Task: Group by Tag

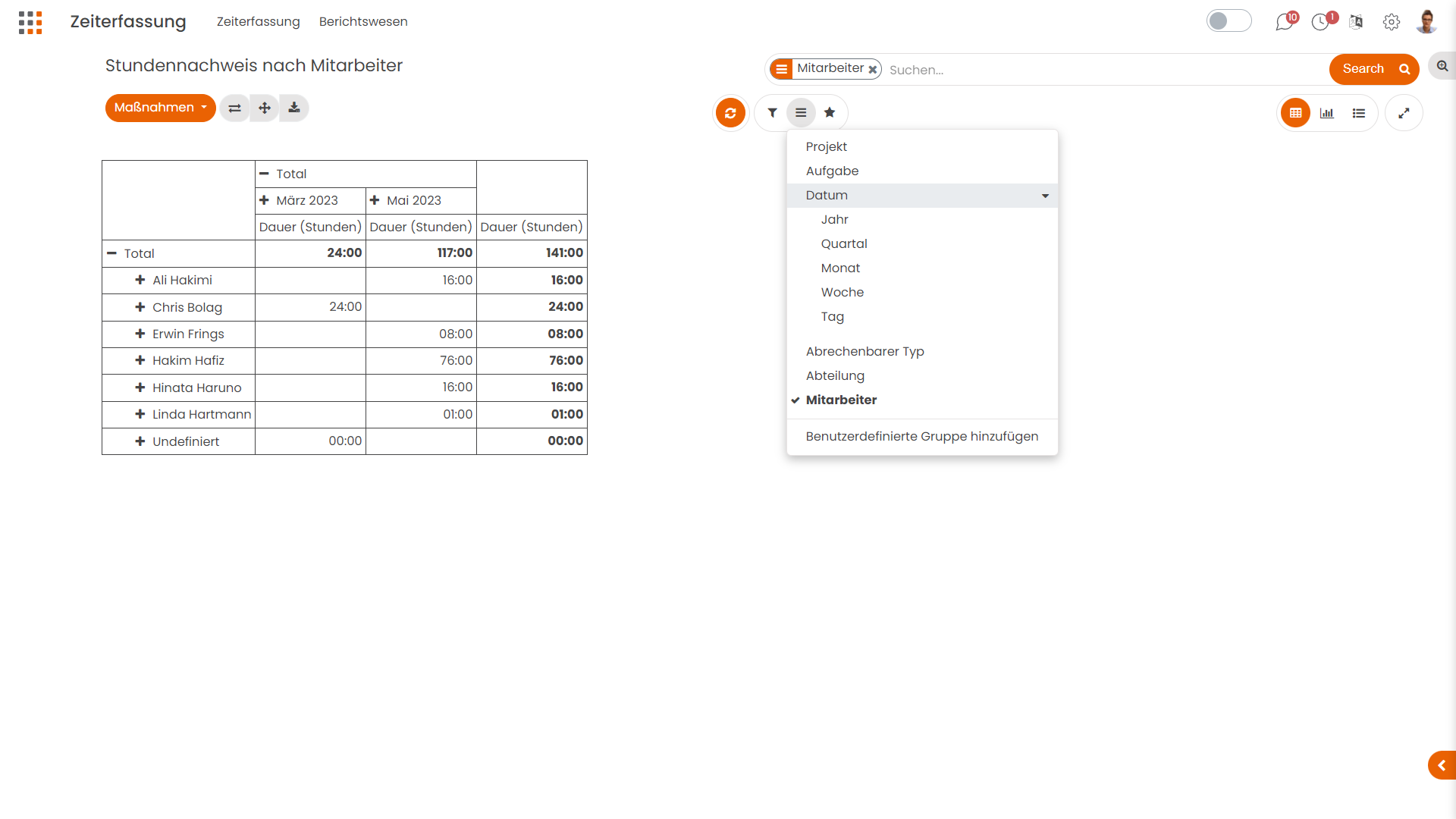Action: coord(922,317)
